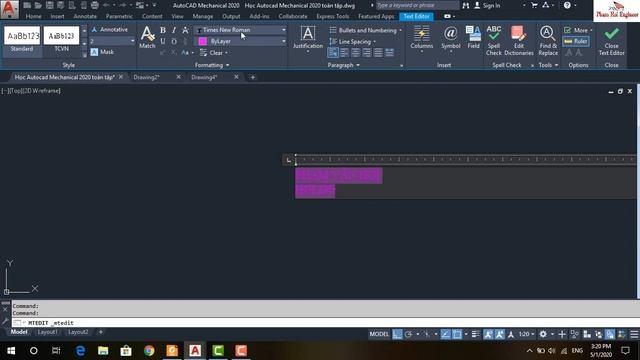Click the command line input field
The width and height of the screenshot is (640, 360).
tap(326, 323)
